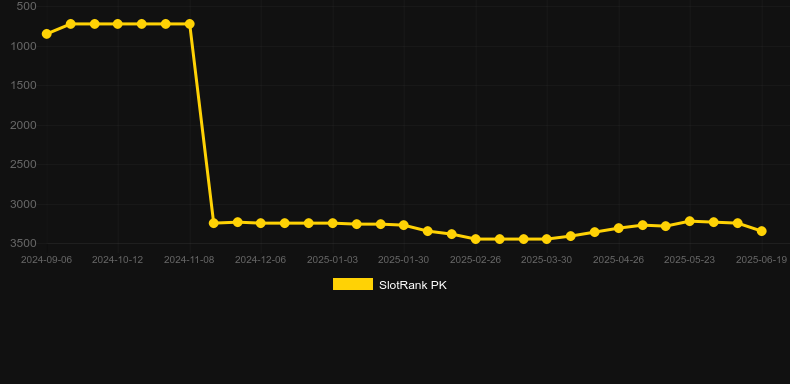
Task: Click the 2025-03-30 x-axis date label
Action: [x=547, y=260]
